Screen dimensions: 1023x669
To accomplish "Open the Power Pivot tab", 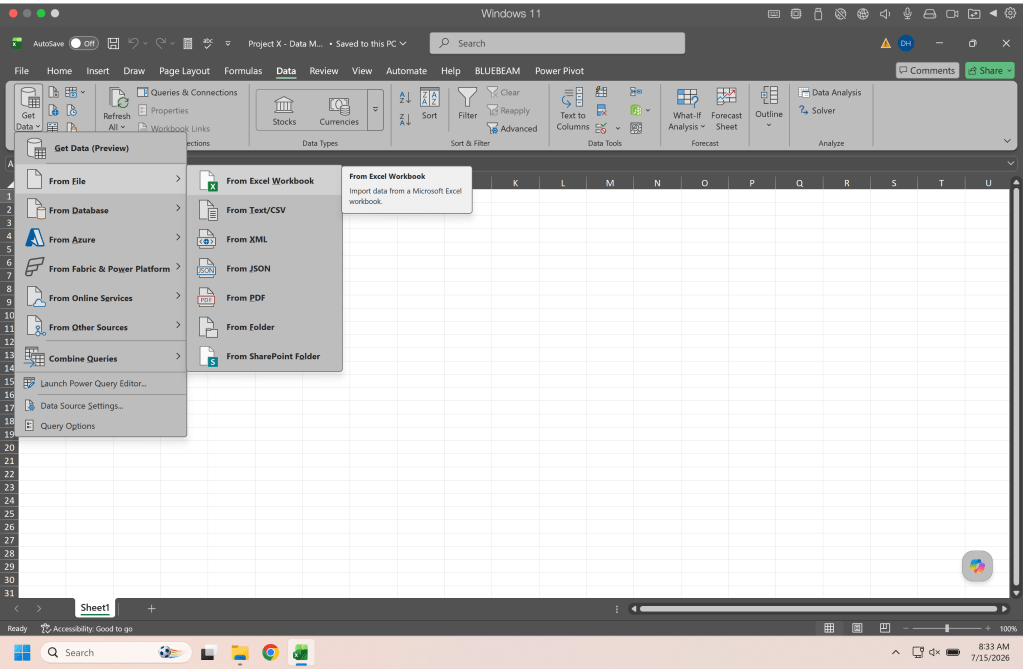I will (559, 70).
